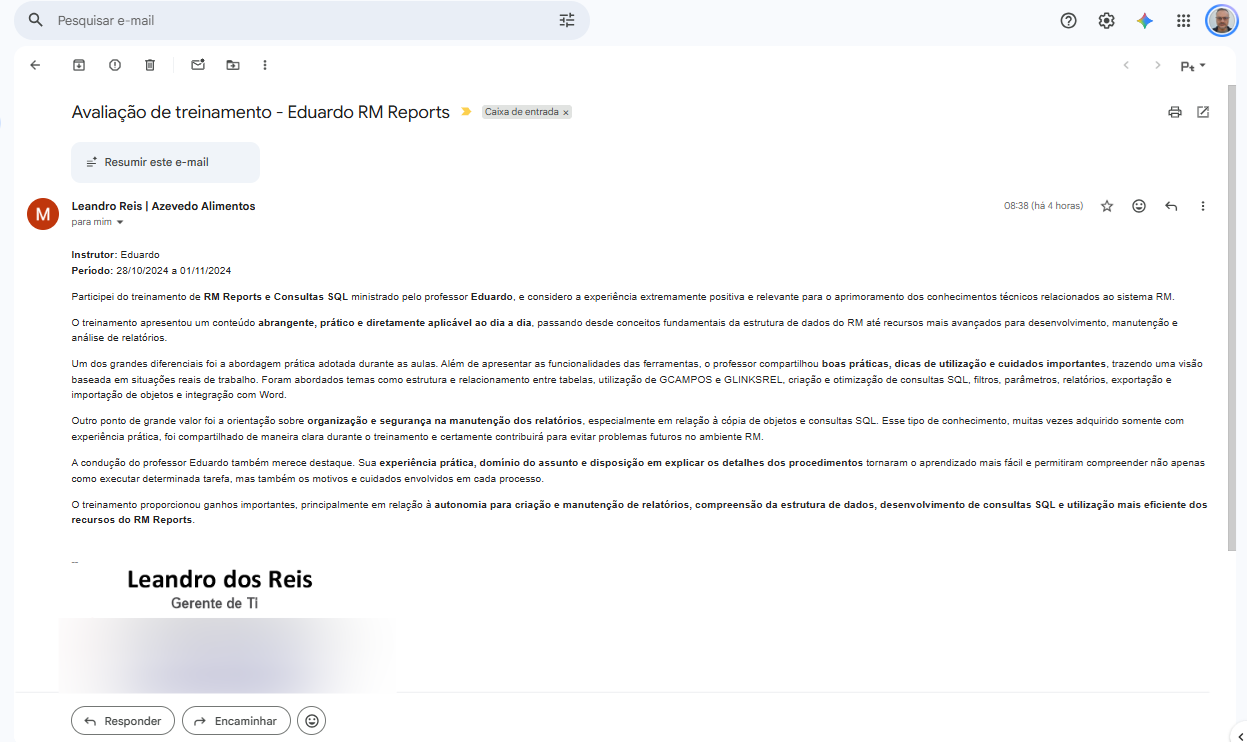Open the Help question mark icon

coord(1068,20)
